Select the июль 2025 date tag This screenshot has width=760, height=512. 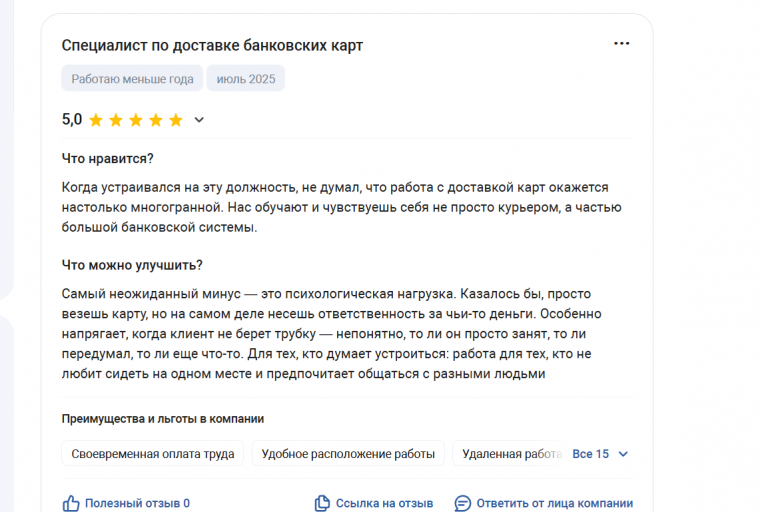pos(246,79)
